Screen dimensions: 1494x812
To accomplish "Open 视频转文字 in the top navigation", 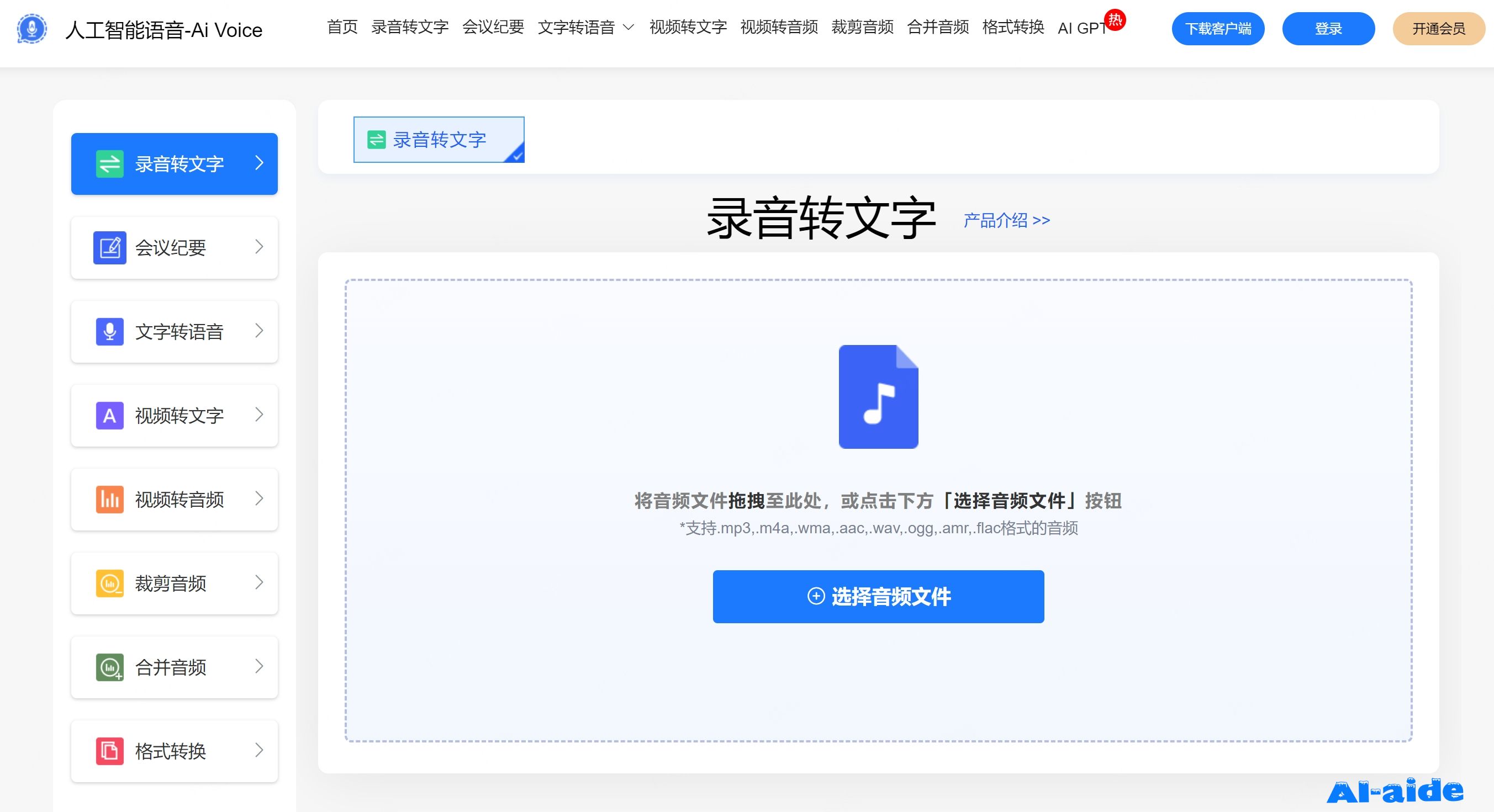I will click(x=688, y=27).
